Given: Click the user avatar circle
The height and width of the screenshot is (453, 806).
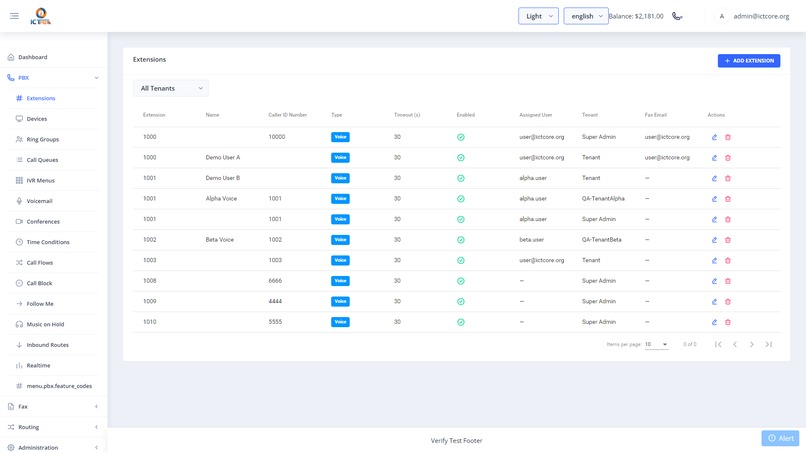Looking at the screenshot, I should pyautogui.click(x=722, y=16).
